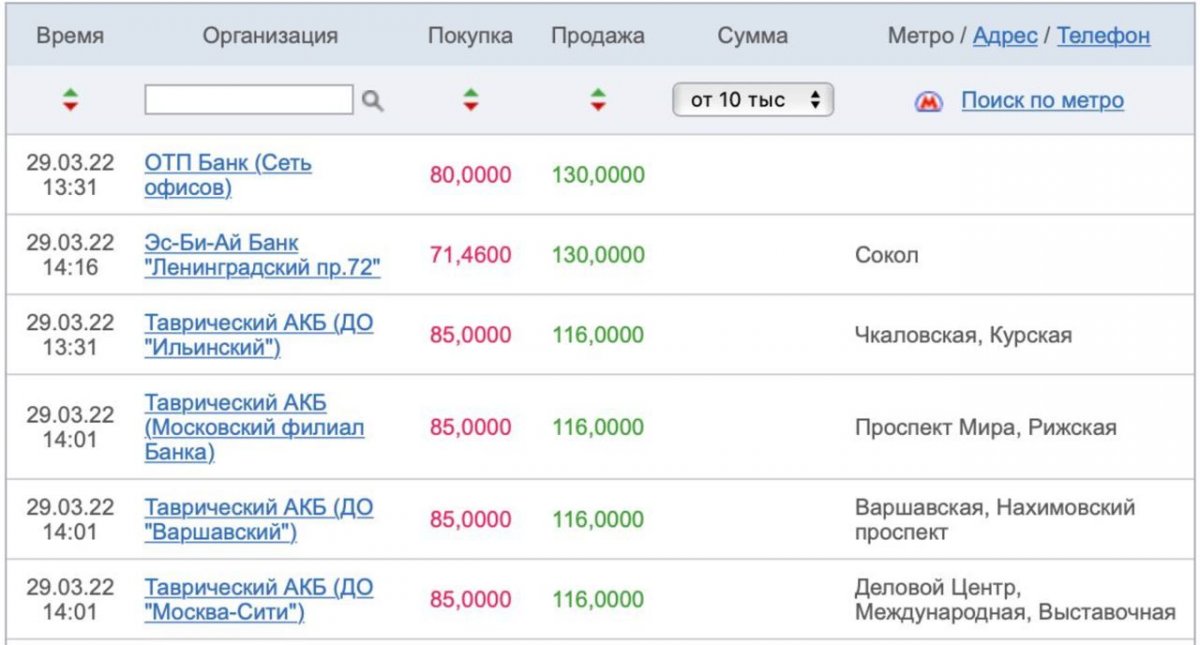This screenshot has height=645, width=1200.
Task: Click the red metro M icon
Action: point(929,101)
